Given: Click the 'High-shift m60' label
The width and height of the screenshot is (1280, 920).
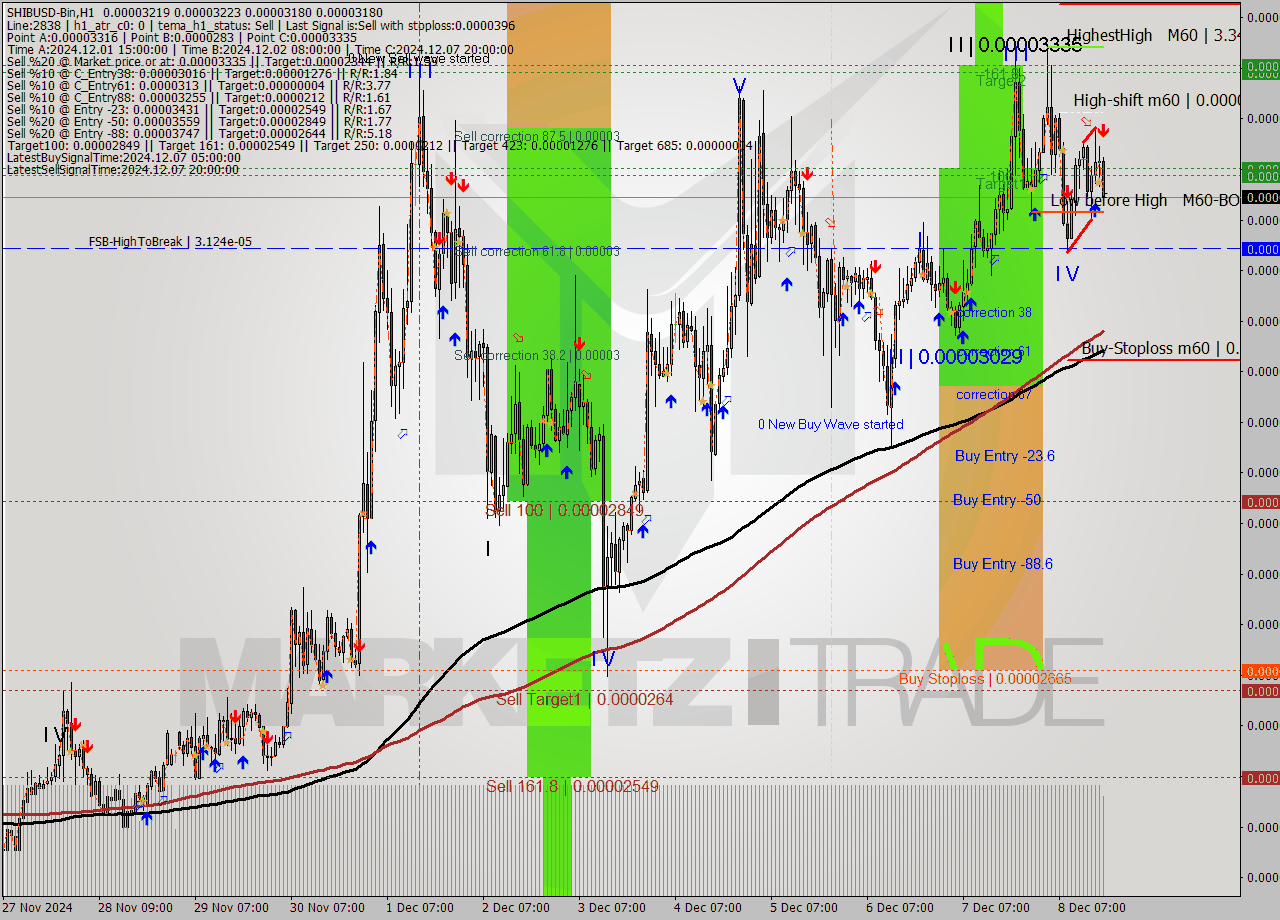Looking at the screenshot, I should 1156,100.
